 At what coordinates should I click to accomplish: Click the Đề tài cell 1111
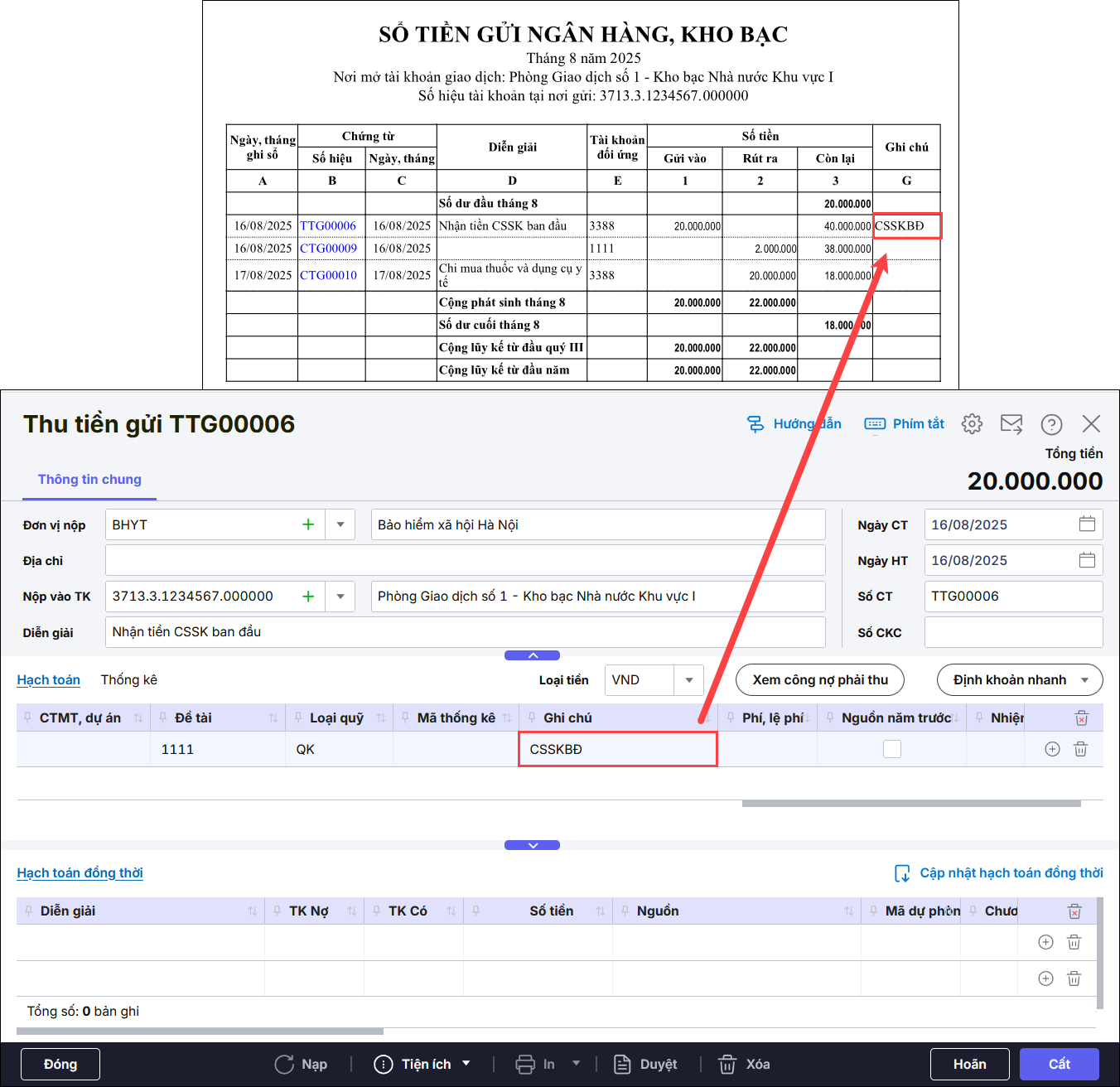(218, 749)
